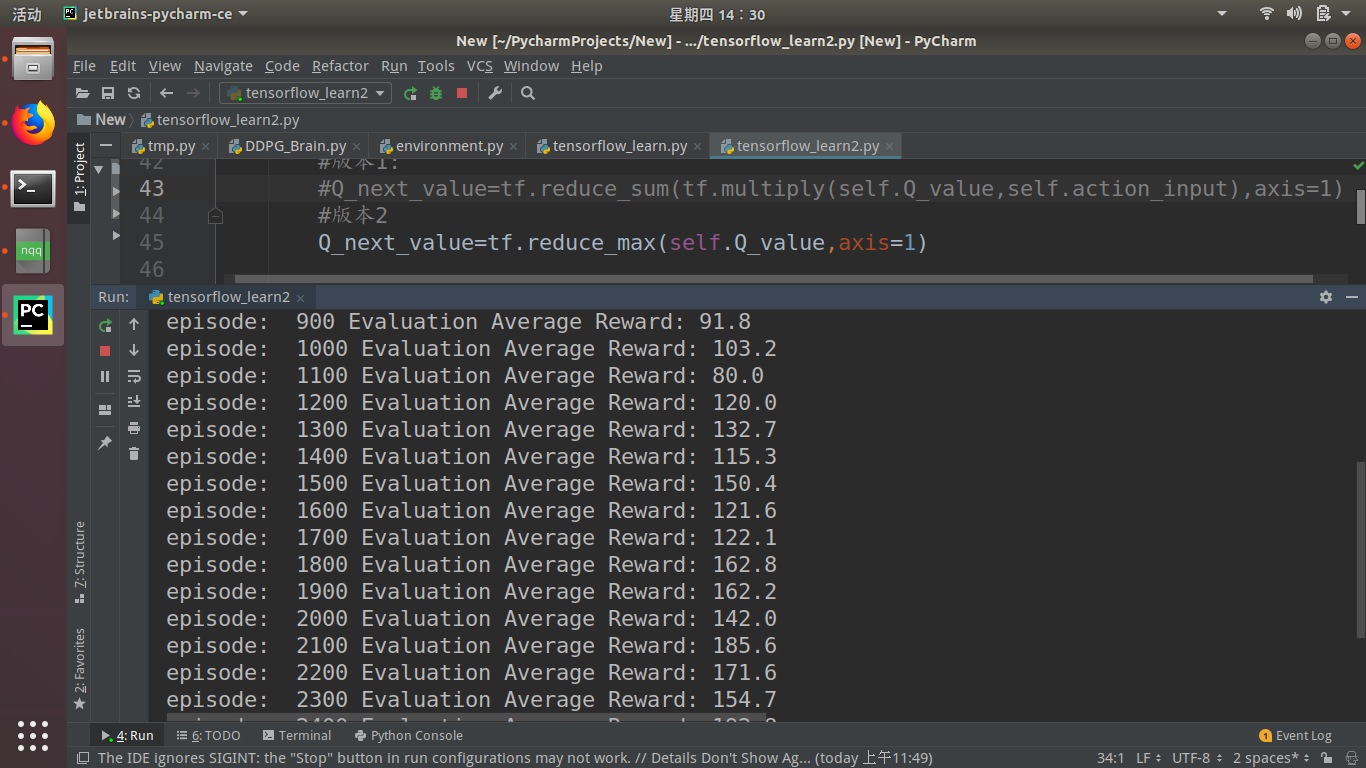This screenshot has height=768, width=1366.
Task: Switch to the environment.py tab
Action: tap(449, 146)
